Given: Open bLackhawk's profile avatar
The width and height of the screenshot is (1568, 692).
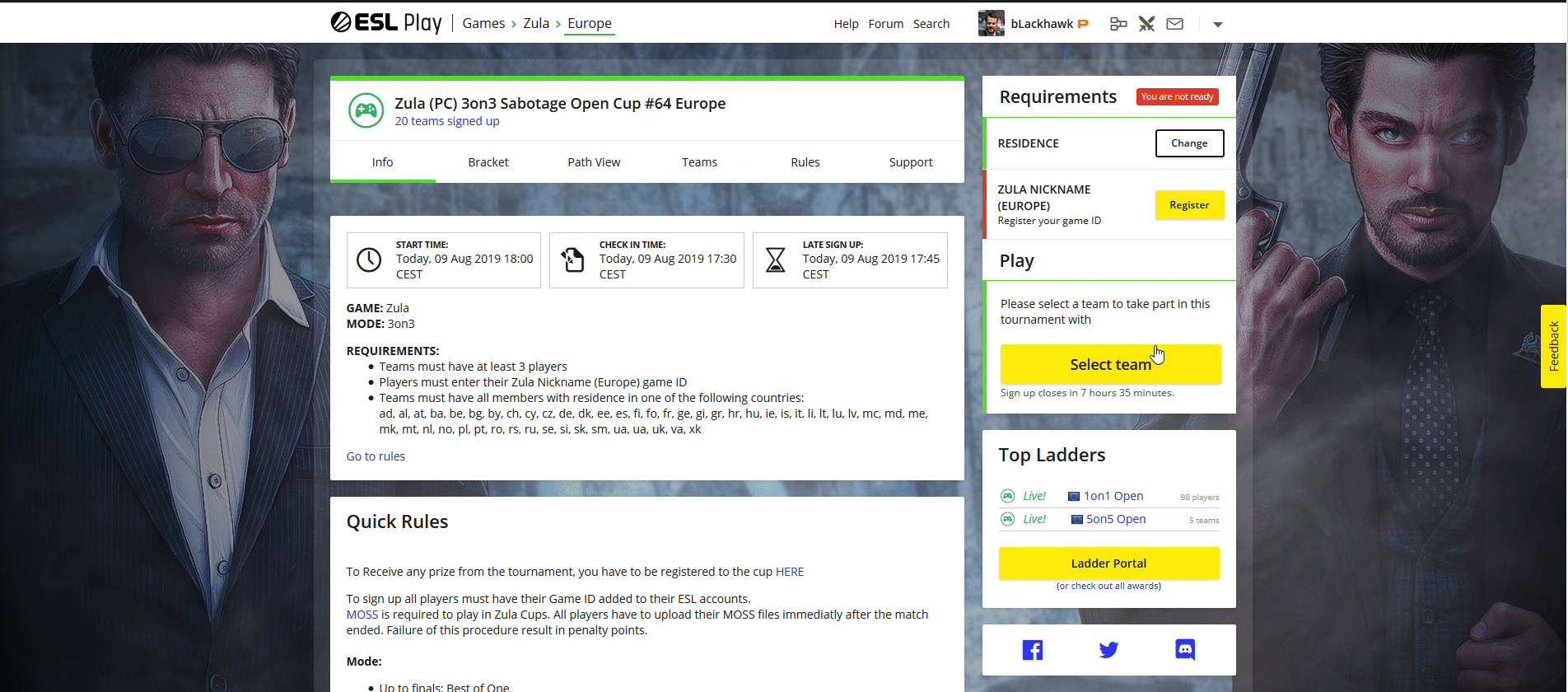Looking at the screenshot, I should 992,23.
